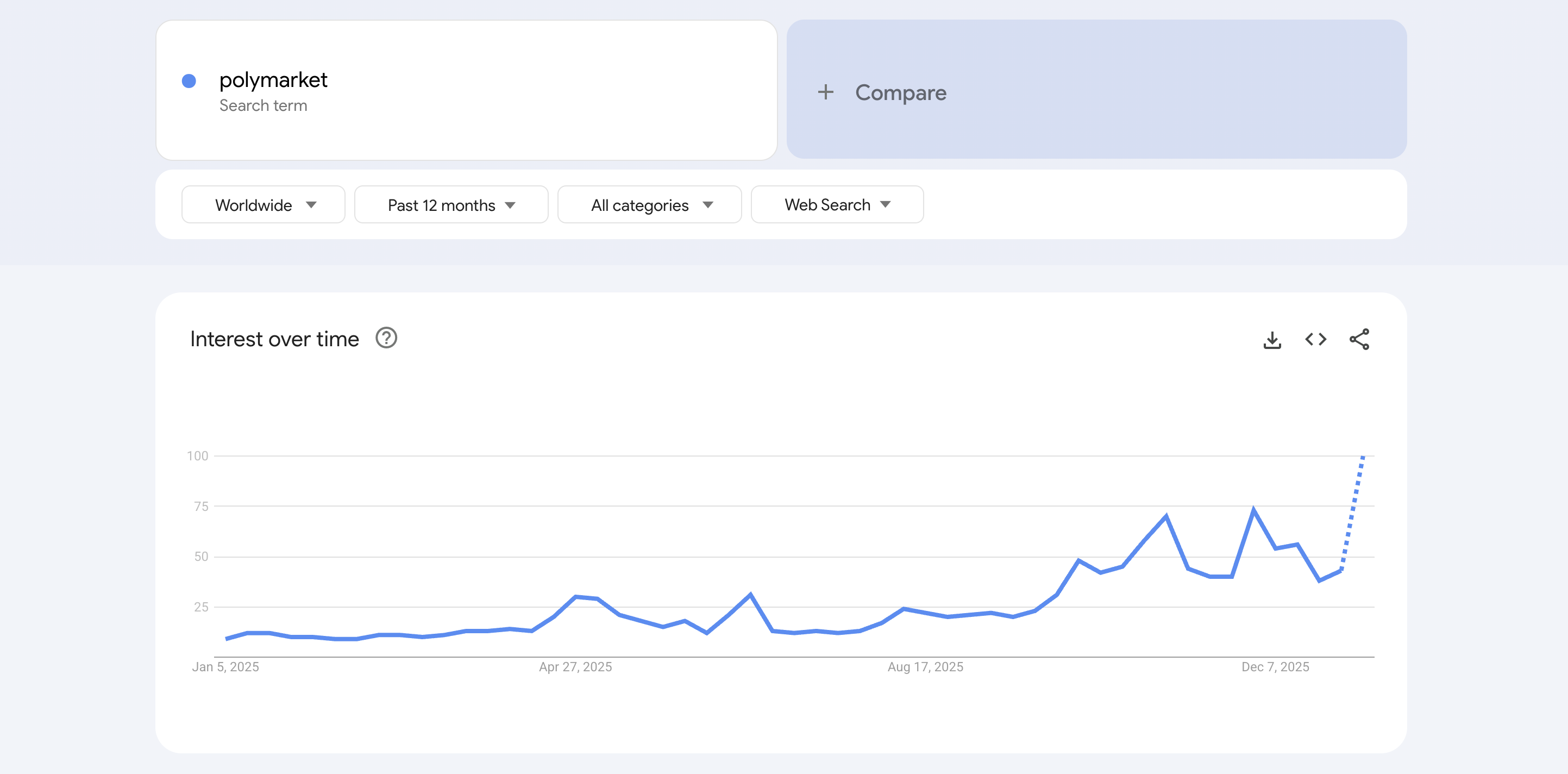Viewport: 1568px width, 774px height.
Task: Add a comparison term via Compare
Action: (900, 92)
